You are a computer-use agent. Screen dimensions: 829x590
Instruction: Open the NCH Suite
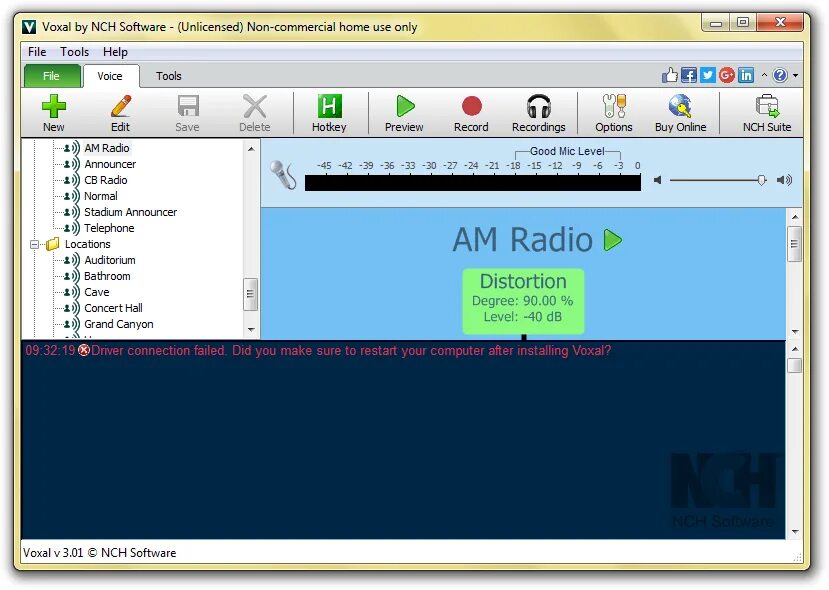(x=767, y=113)
